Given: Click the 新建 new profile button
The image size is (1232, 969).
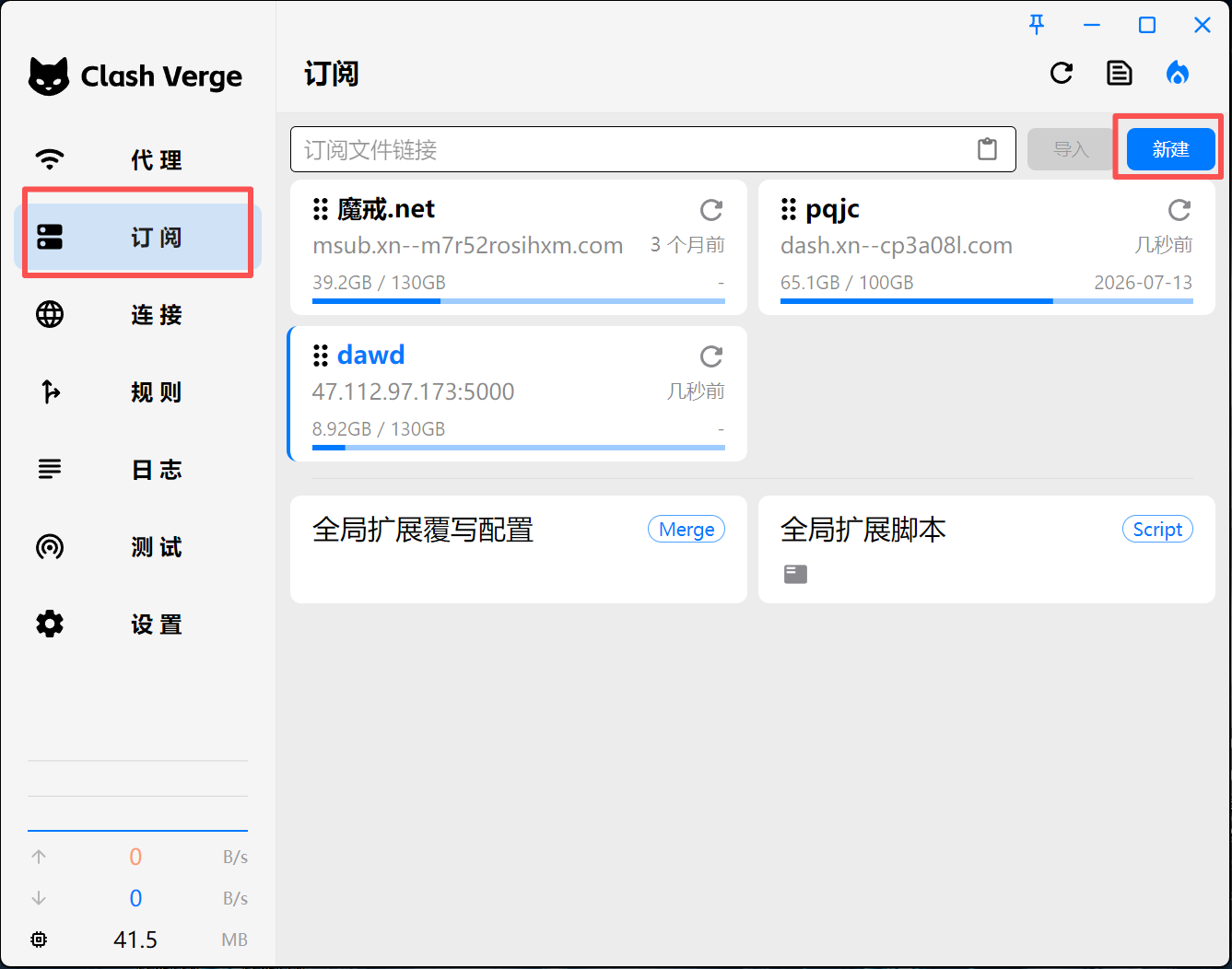Looking at the screenshot, I should click(1170, 149).
